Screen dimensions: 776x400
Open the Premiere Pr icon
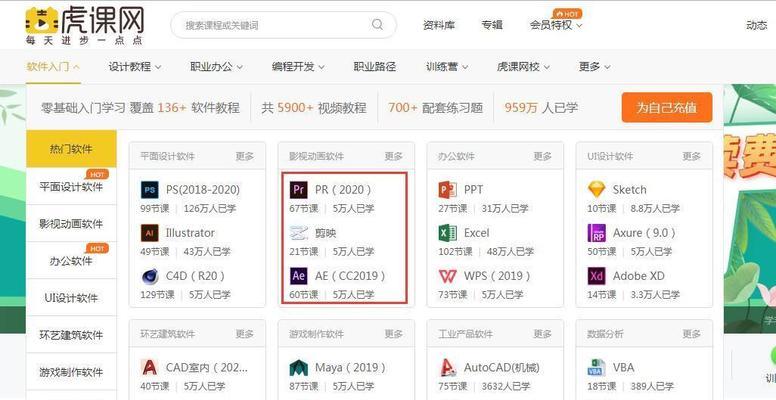[x=298, y=190]
